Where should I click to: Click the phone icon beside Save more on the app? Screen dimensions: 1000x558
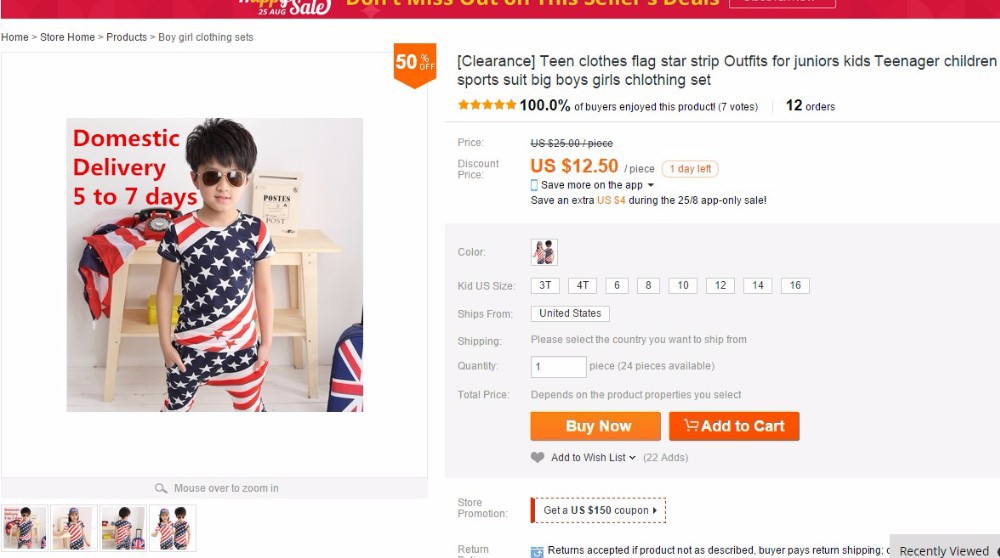click(x=534, y=185)
